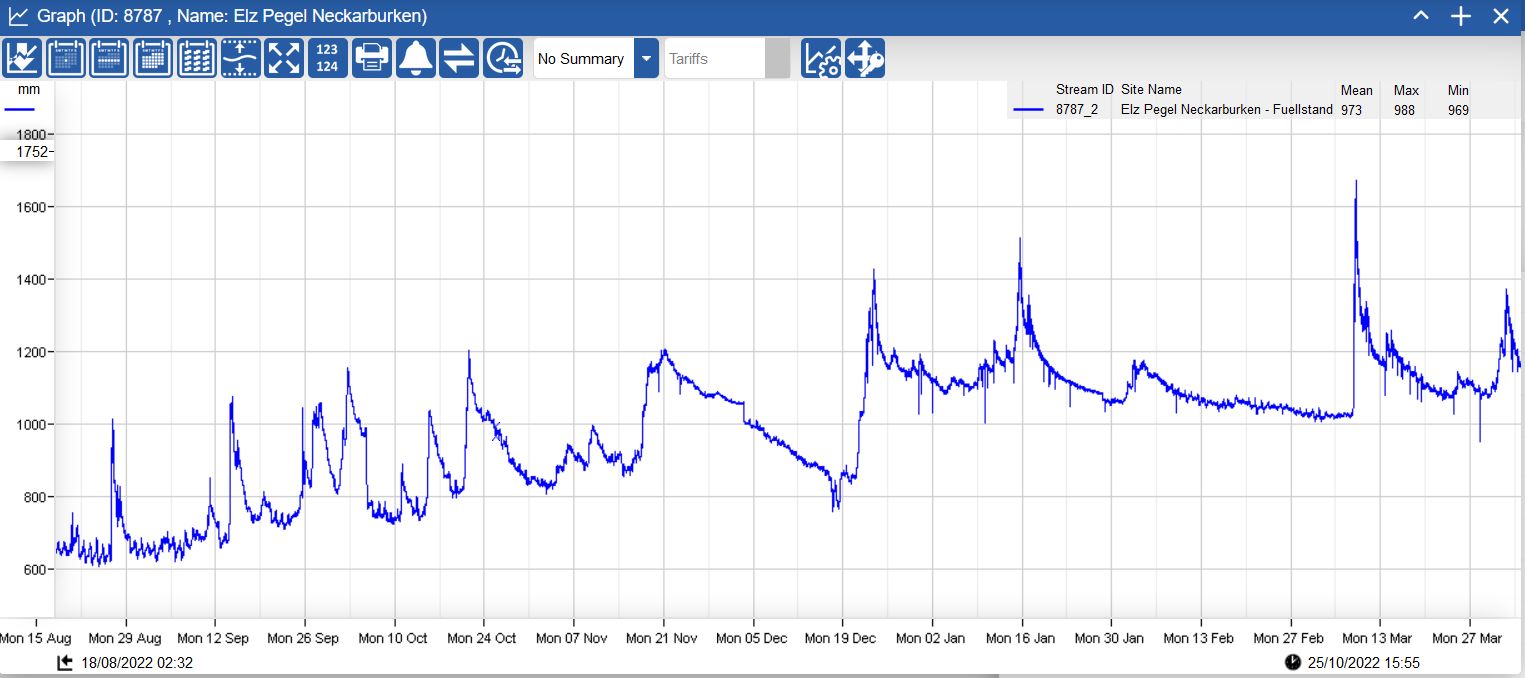Open the time-shift clock tool
1525x678 pixels.
pos(503,57)
